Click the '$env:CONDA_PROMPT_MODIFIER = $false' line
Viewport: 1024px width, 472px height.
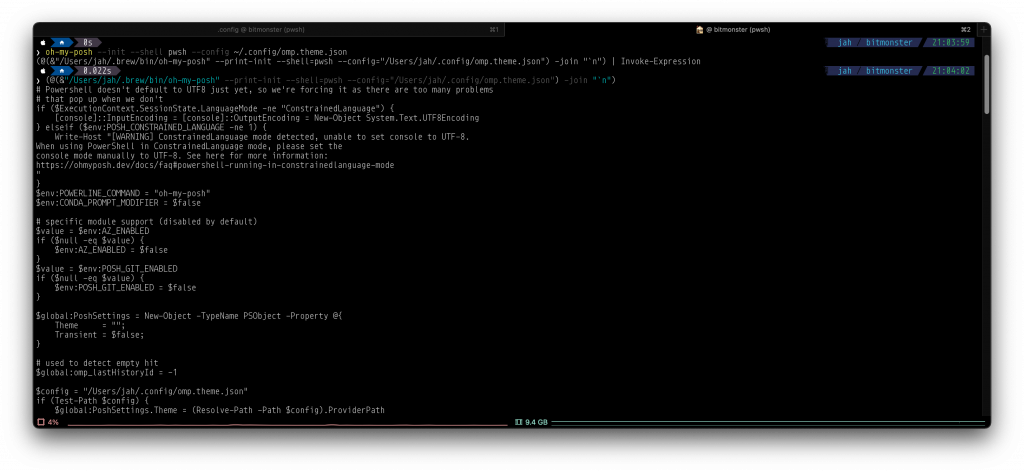118,203
